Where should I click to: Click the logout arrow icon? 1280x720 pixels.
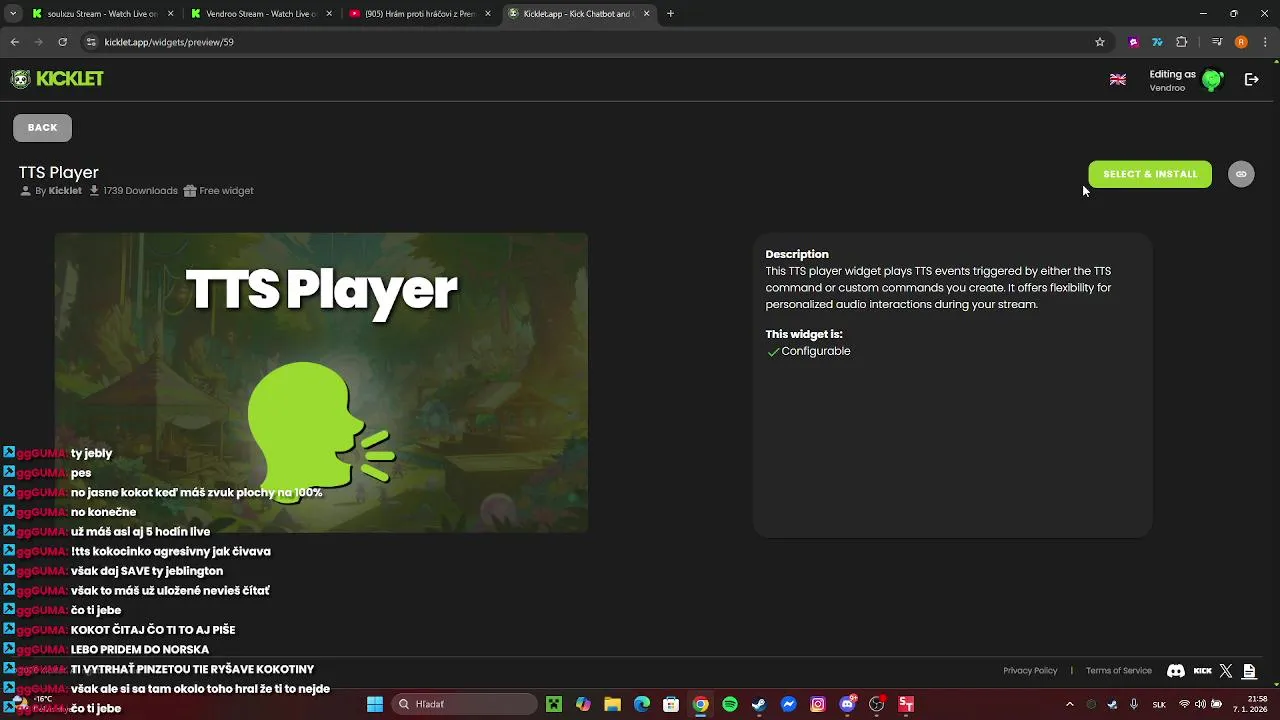tap(1251, 80)
